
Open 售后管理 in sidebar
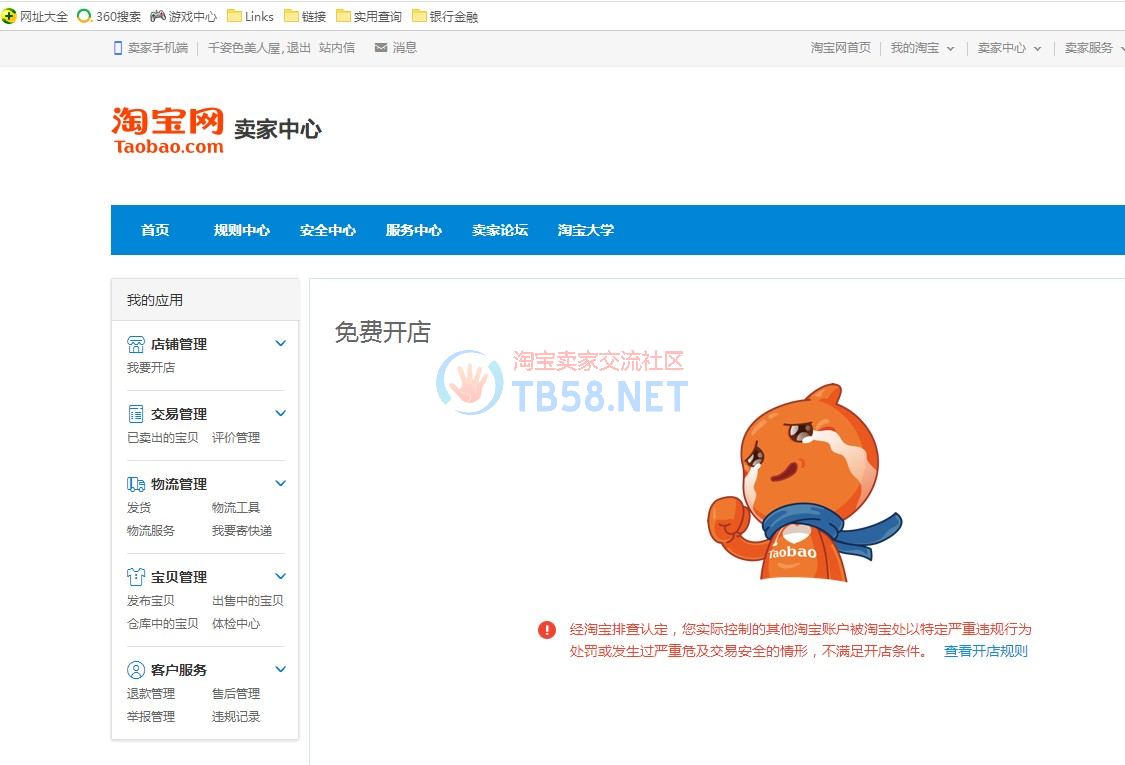coord(236,693)
